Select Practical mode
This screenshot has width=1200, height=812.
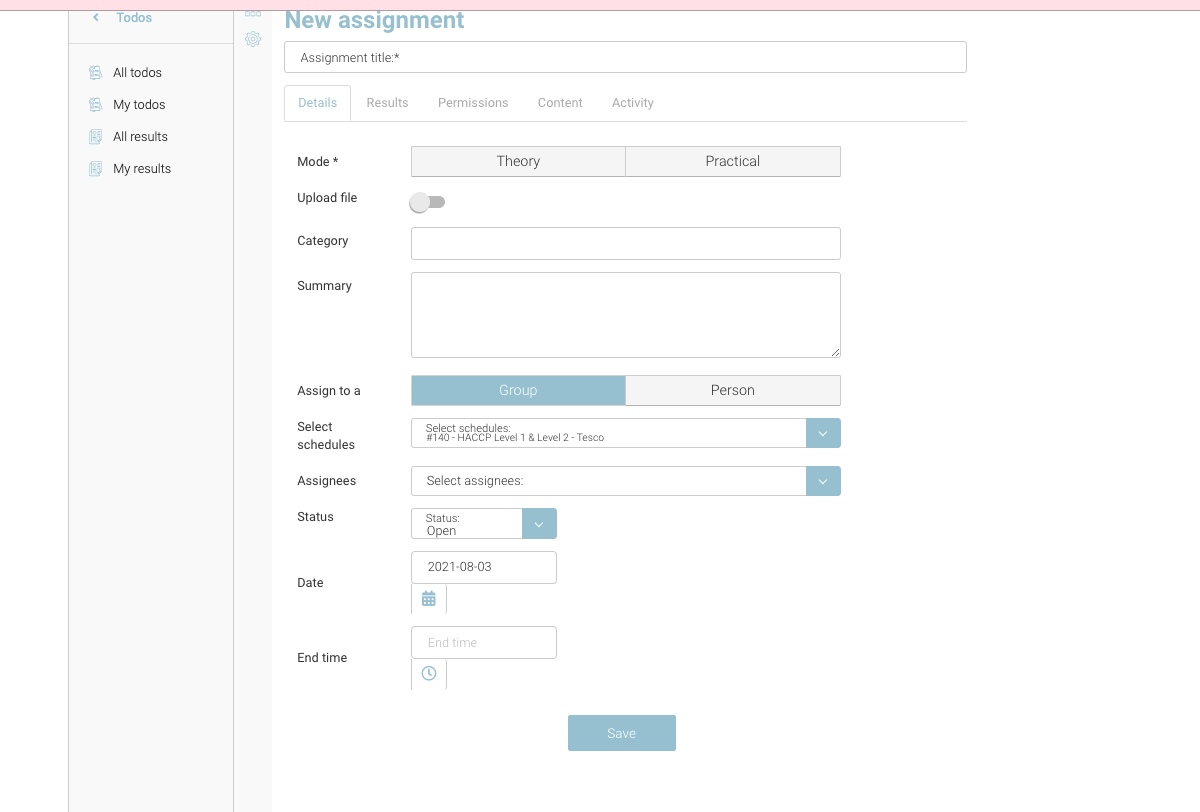click(x=732, y=161)
